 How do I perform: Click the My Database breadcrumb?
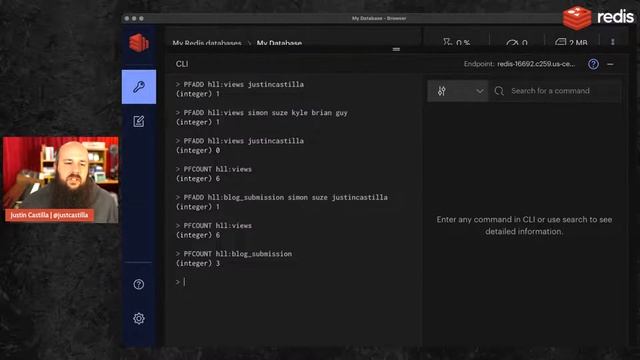[x=279, y=43]
